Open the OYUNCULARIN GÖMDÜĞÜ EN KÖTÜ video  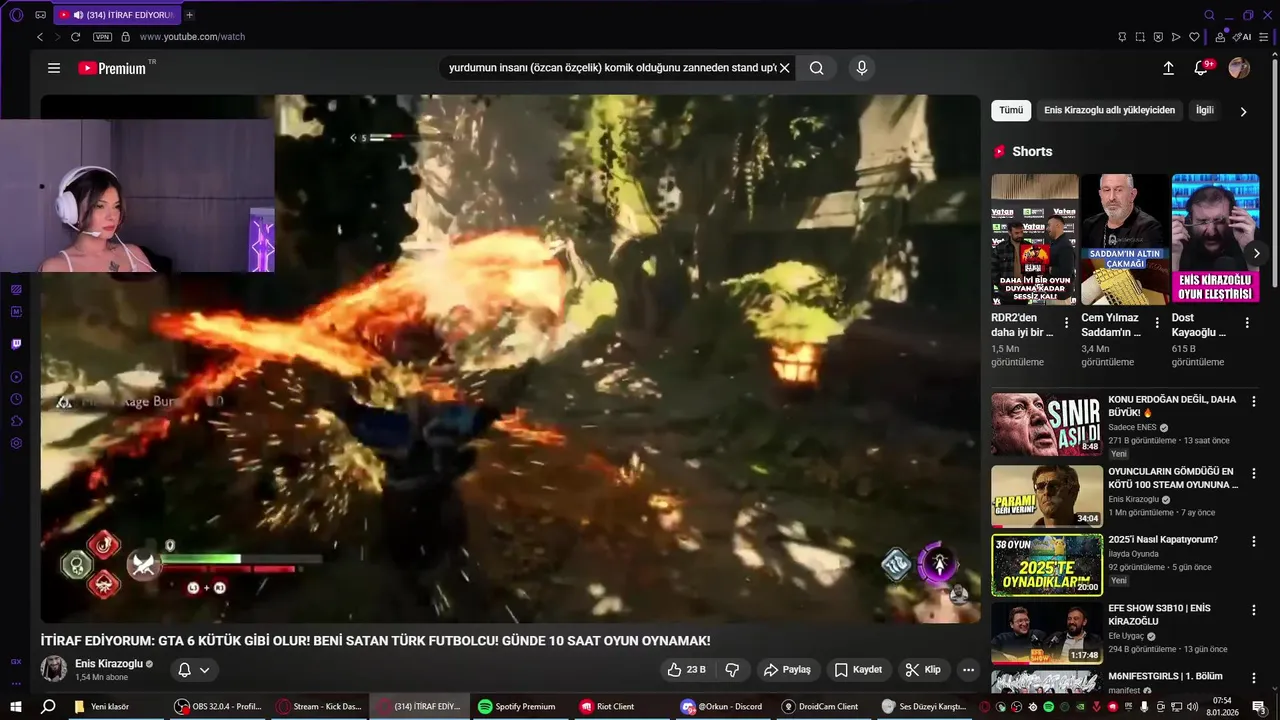click(1173, 478)
